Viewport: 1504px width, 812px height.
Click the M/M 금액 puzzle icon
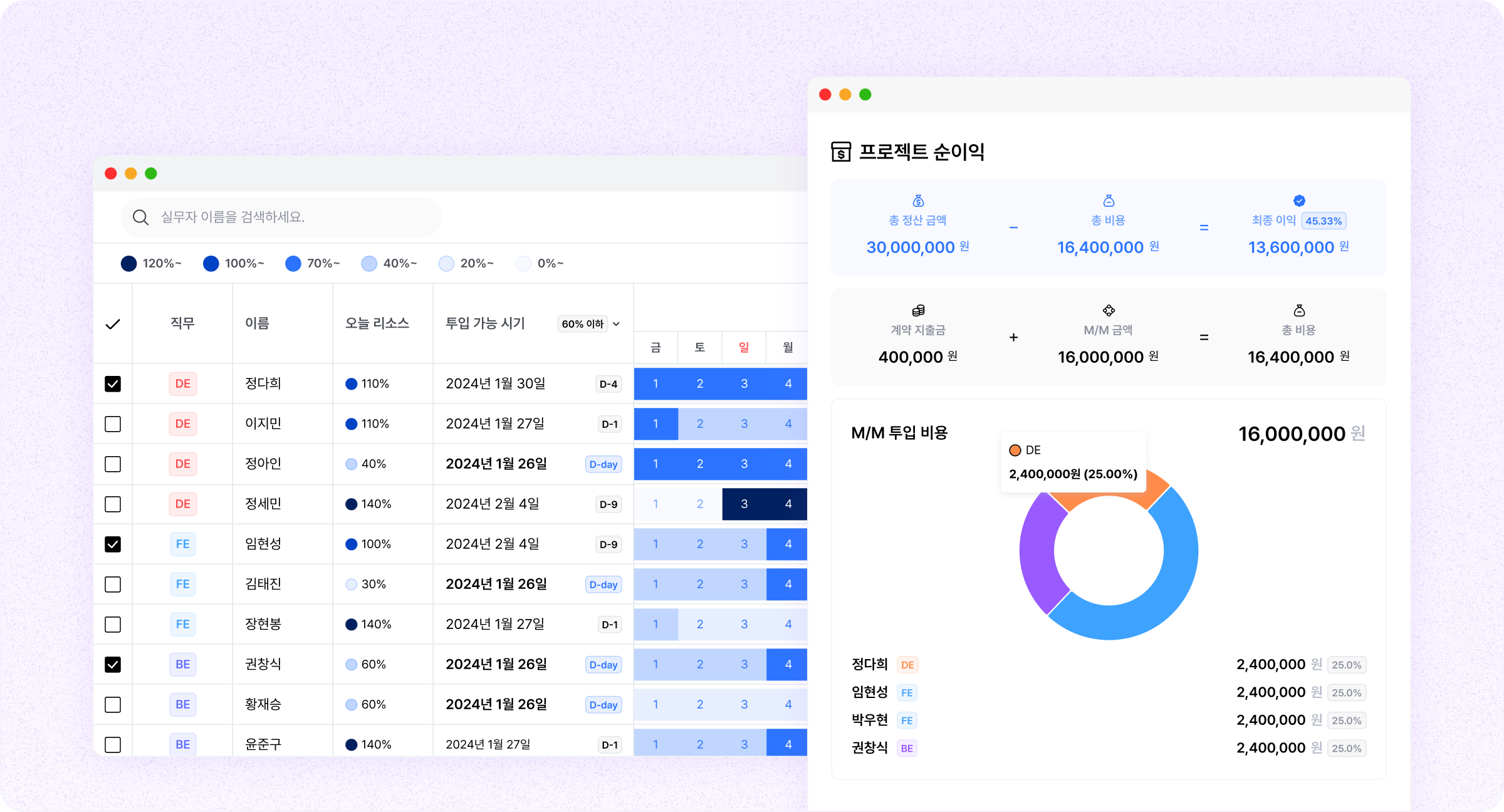pos(1109,310)
